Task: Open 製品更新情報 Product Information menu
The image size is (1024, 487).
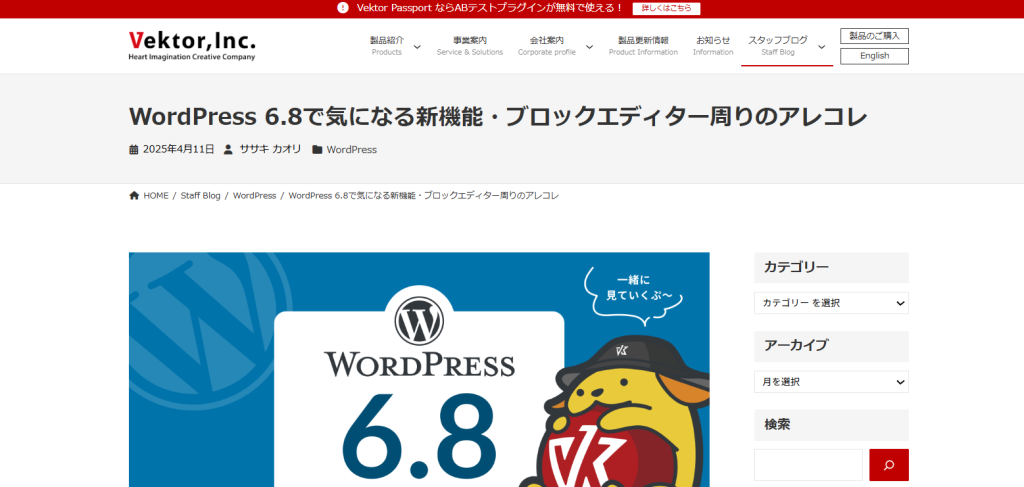Action: click(643, 45)
